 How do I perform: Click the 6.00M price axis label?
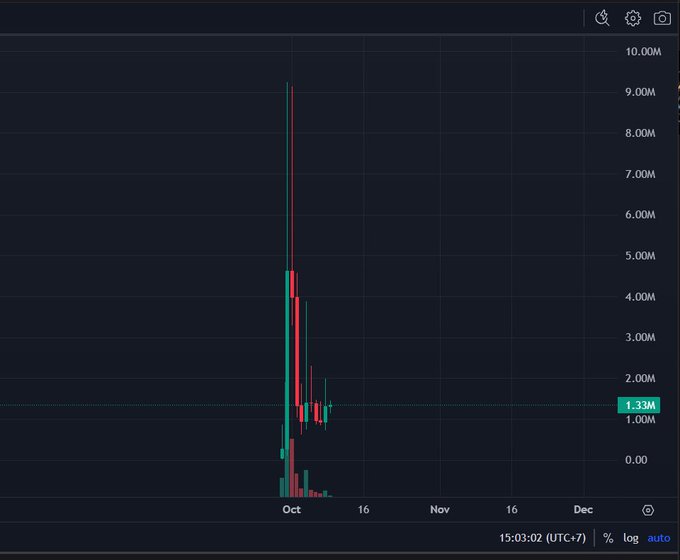click(640, 215)
